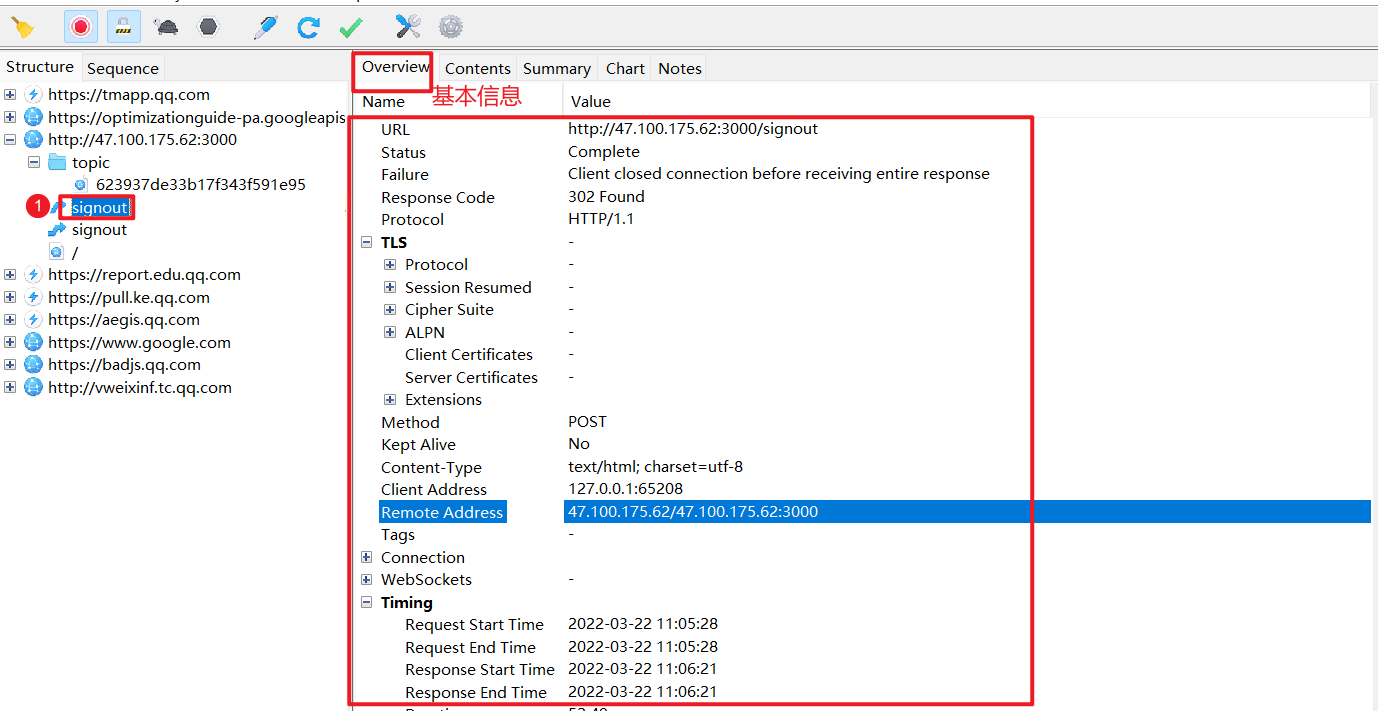Viewport: 1378px width, 711px height.
Task: Expand the ALPN row
Action: (390, 332)
